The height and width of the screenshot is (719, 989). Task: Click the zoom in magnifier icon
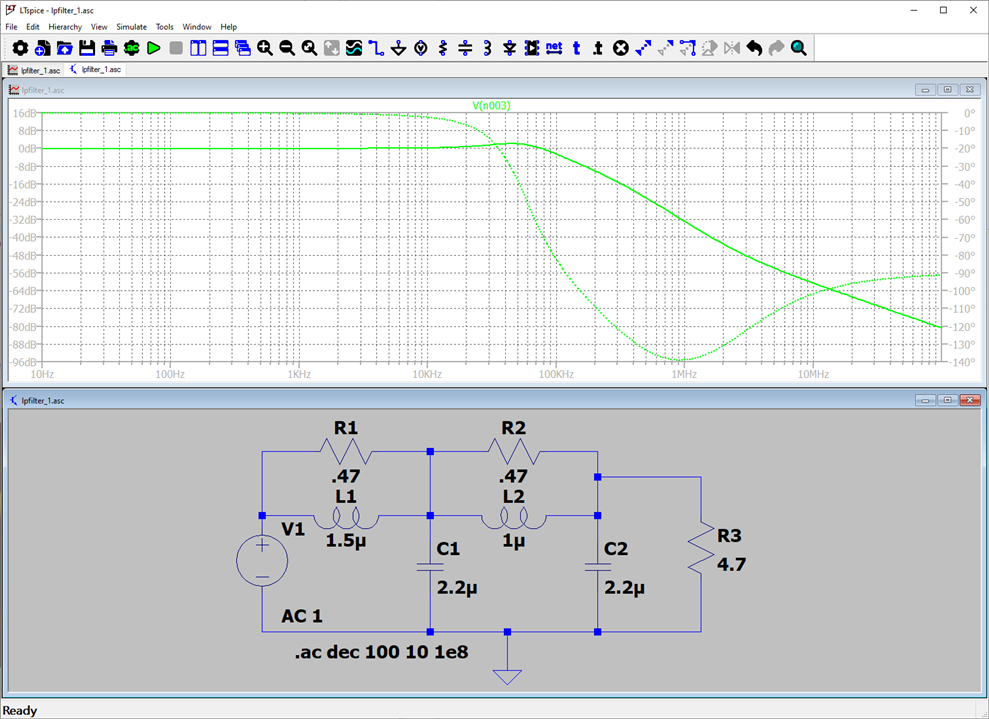point(265,48)
